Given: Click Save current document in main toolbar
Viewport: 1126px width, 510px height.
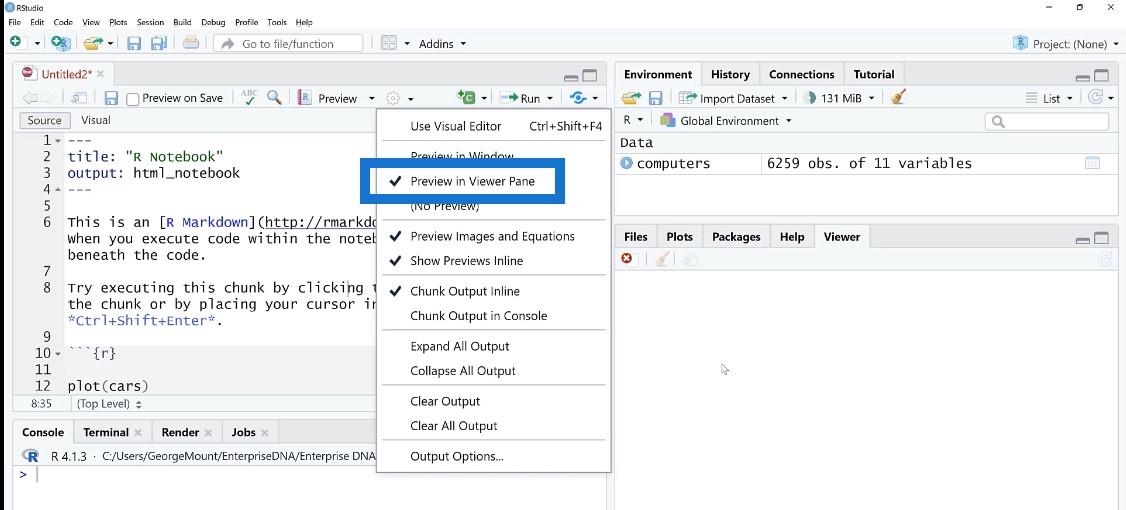Looking at the screenshot, I should click(134, 43).
